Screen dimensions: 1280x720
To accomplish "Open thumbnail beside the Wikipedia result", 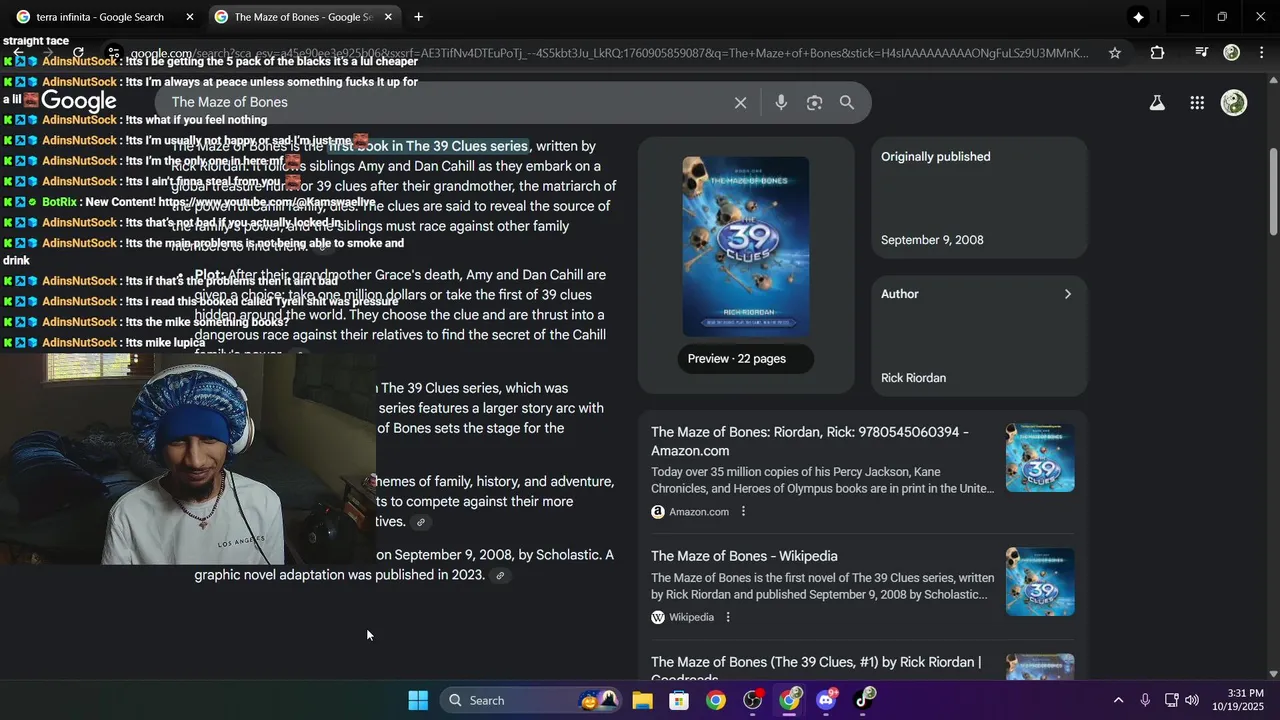I will pos(1040,582).
